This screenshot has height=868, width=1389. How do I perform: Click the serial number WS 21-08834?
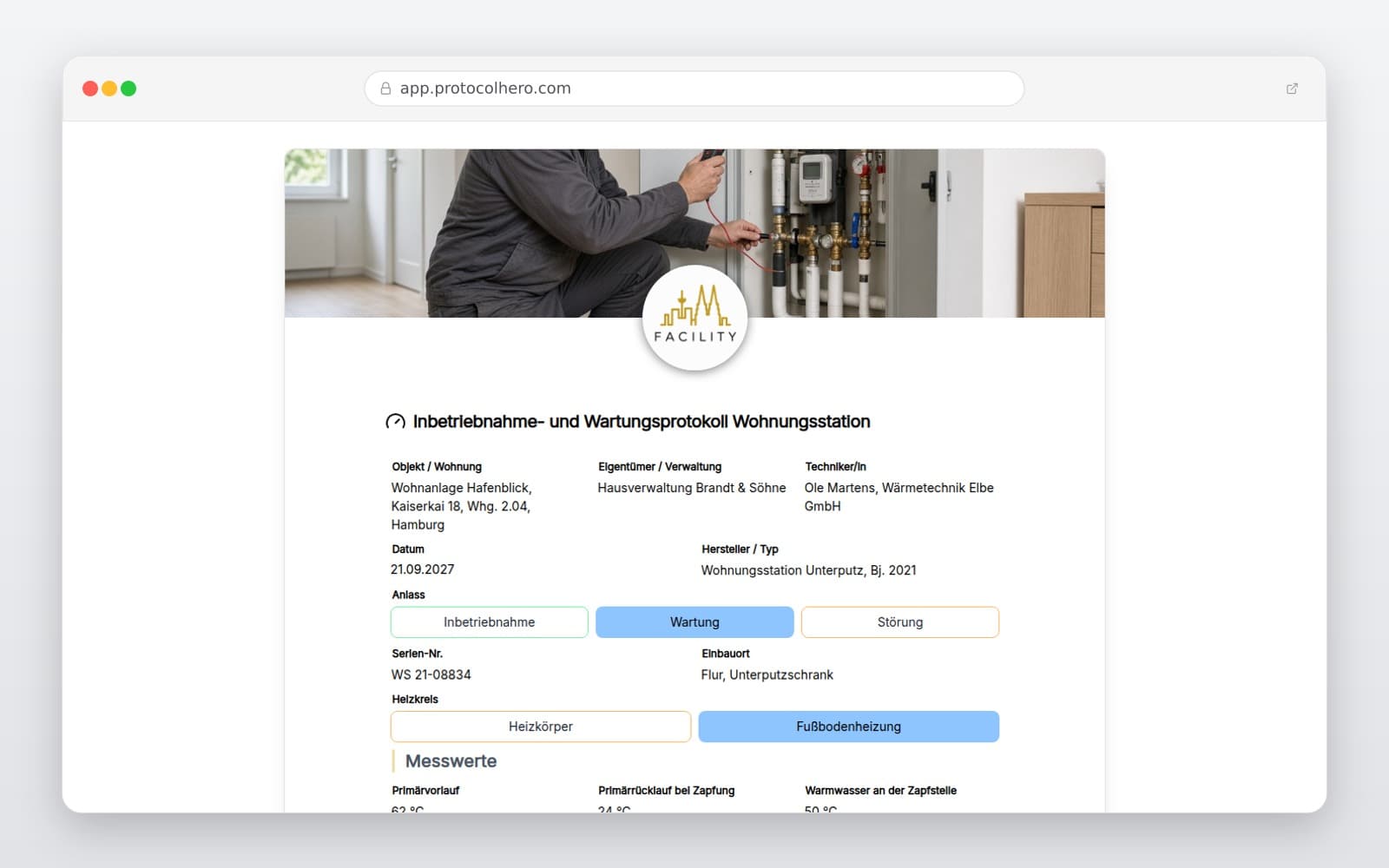pyautogui.click(x=431, y=674)
